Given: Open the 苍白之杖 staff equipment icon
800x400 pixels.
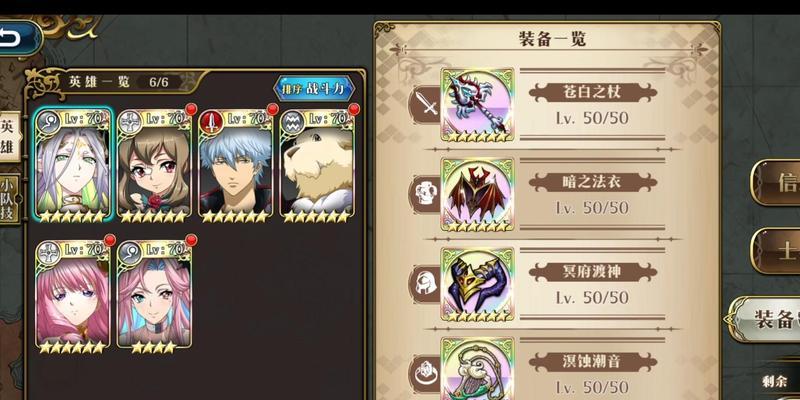Looking at the screenshot, I should (x=478, y=105).
